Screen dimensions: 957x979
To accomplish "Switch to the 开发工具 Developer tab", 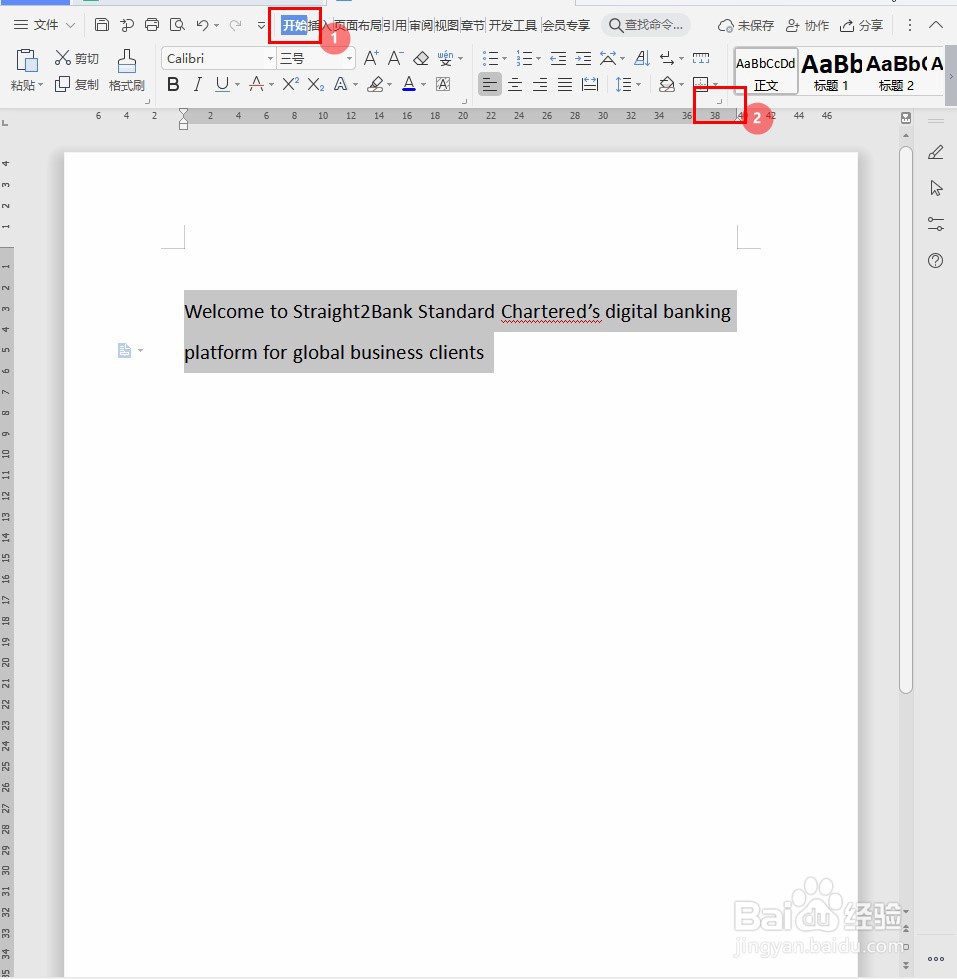I will click(513, 26).
